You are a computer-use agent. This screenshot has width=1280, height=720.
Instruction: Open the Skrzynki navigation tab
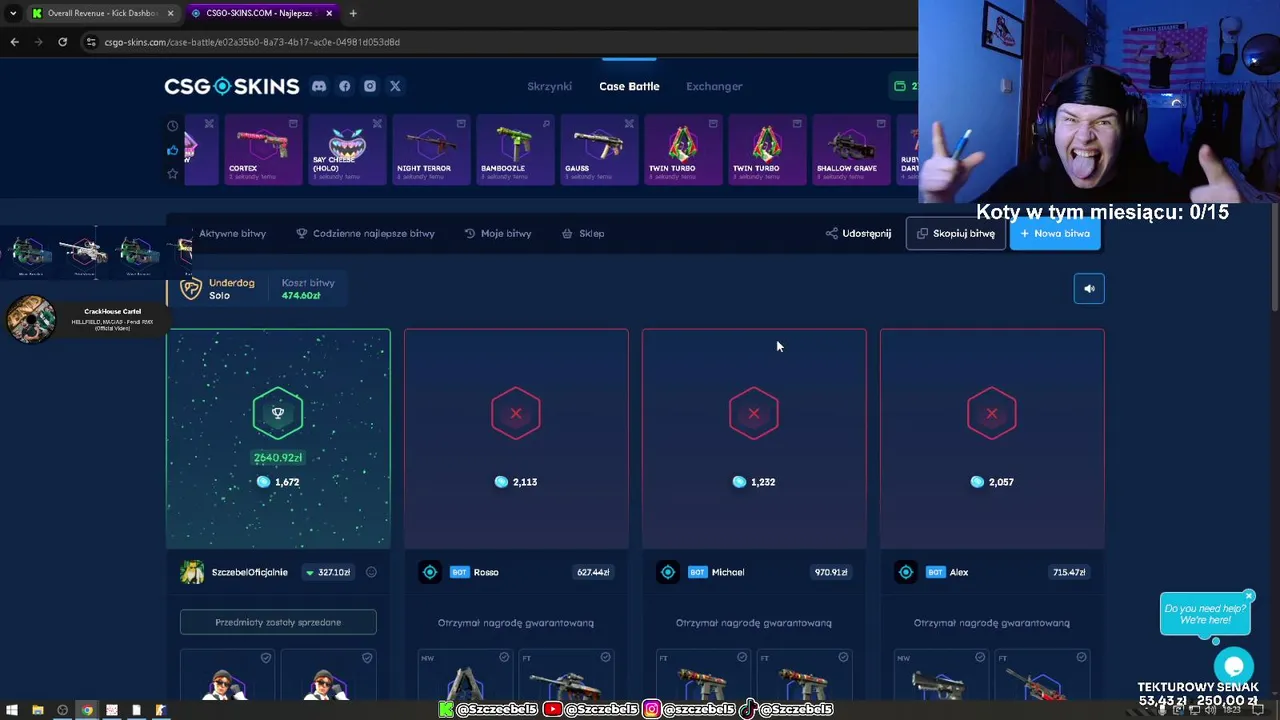pos(549,86)
